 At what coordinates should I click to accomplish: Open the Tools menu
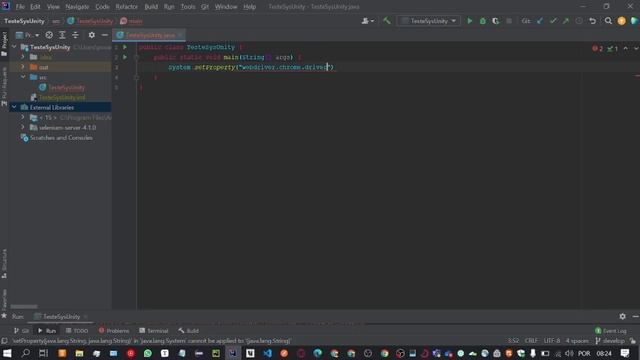[188, 7]
